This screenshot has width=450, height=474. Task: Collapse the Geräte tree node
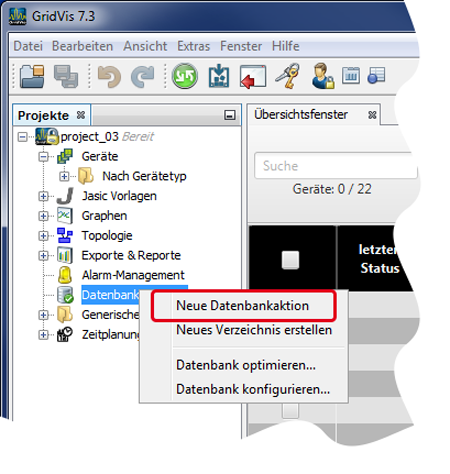[43, 156]
